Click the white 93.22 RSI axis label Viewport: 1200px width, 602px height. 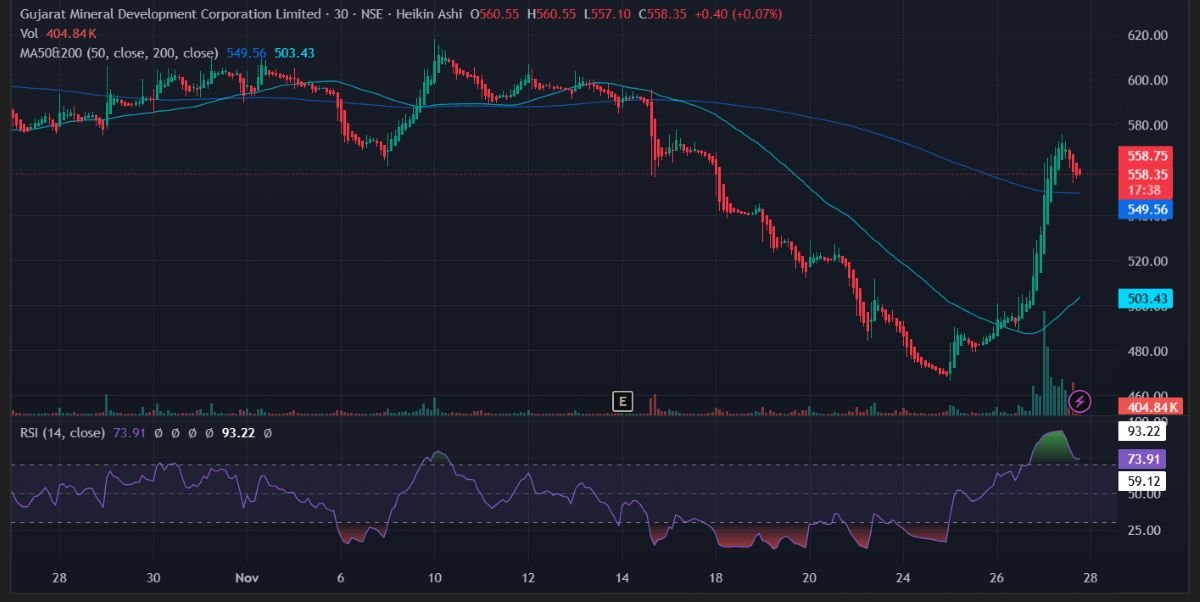(x=1147, y=432)
